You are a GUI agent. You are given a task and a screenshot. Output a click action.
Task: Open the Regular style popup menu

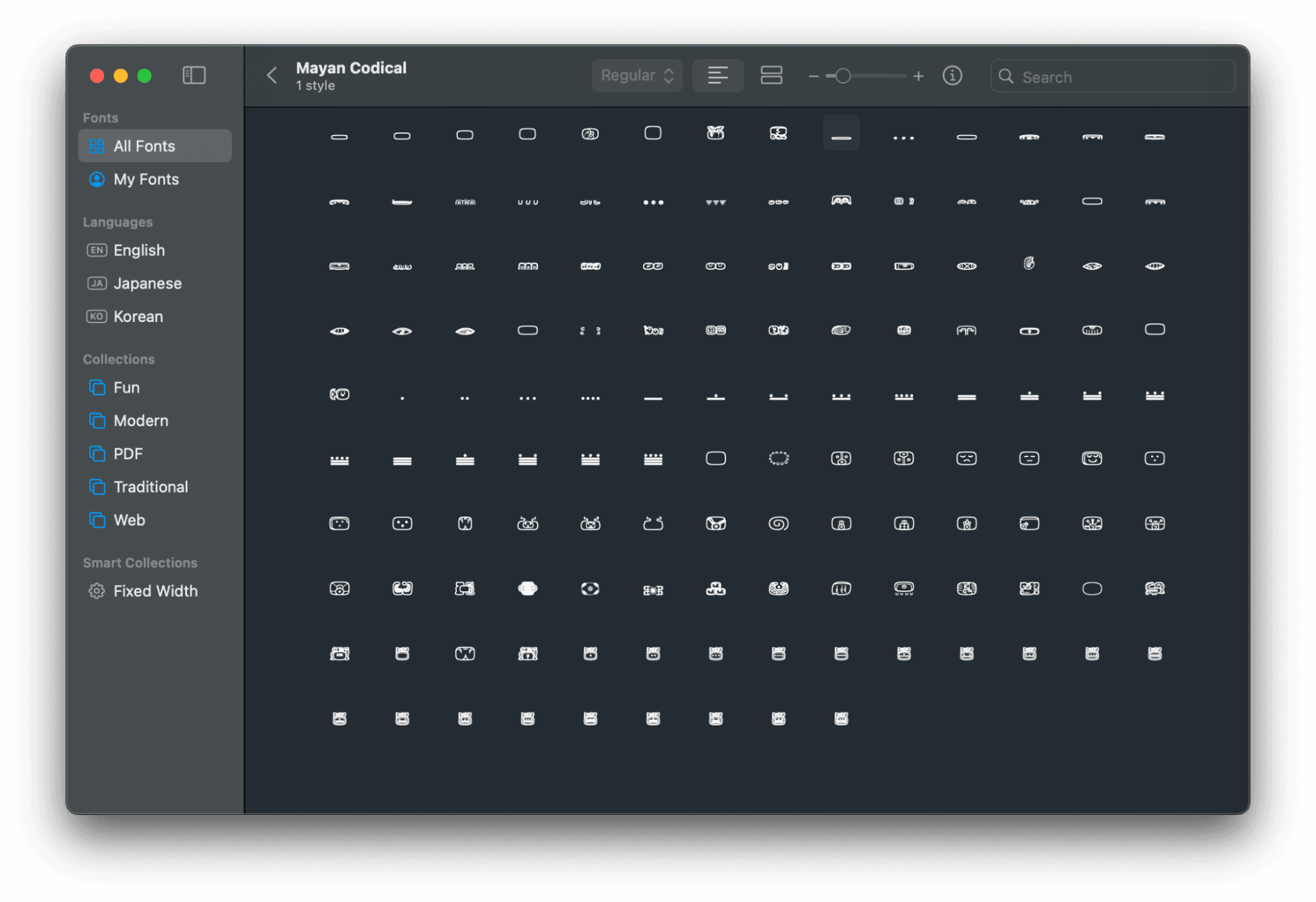coord(636,75)
